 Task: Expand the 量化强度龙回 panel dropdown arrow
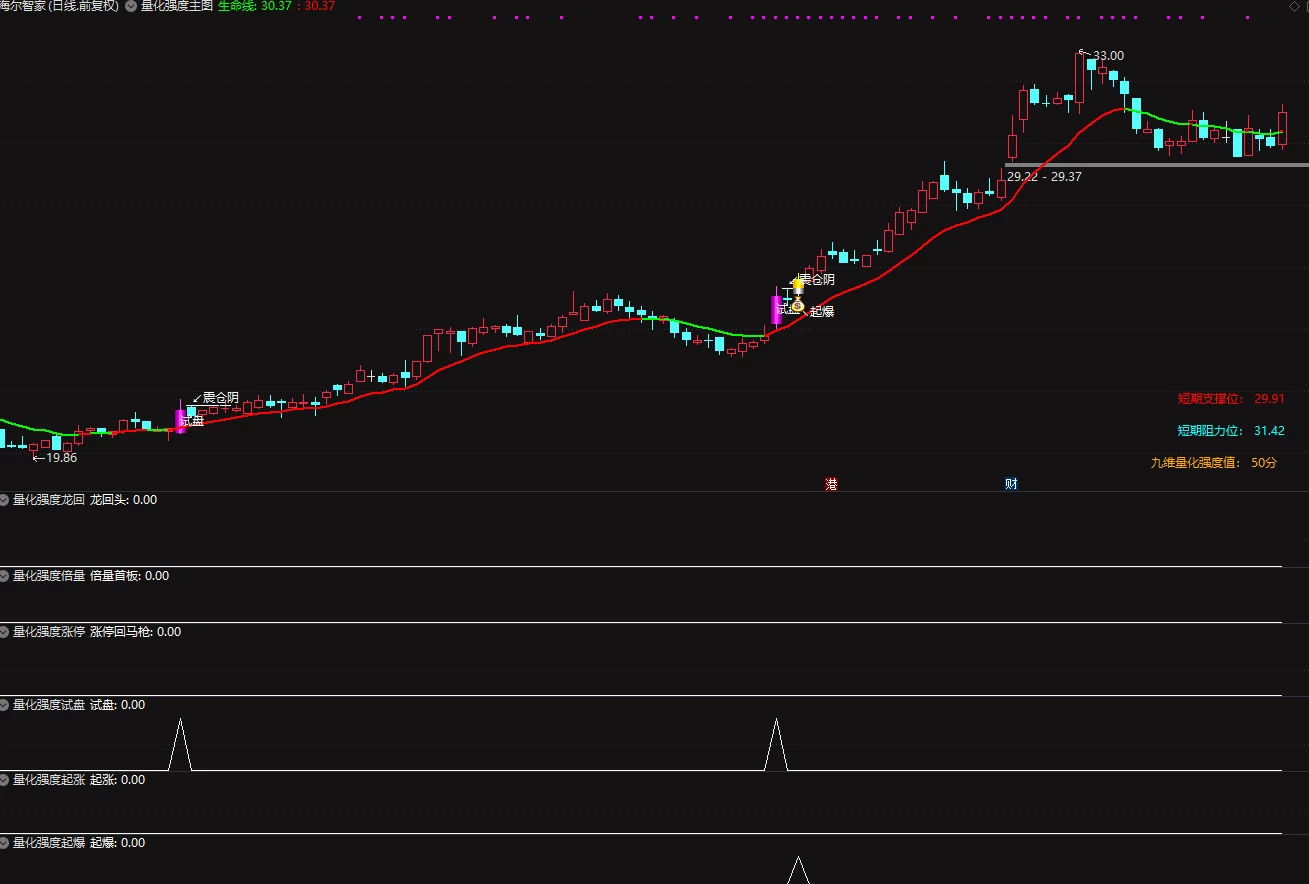point(5,499)
